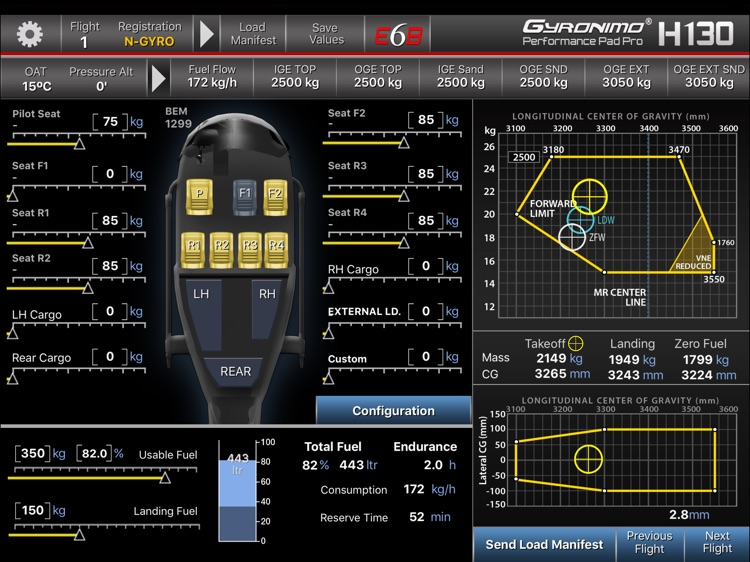
Task: Click the LDW landing marker in CG chart
Action: tap(580, 220)
